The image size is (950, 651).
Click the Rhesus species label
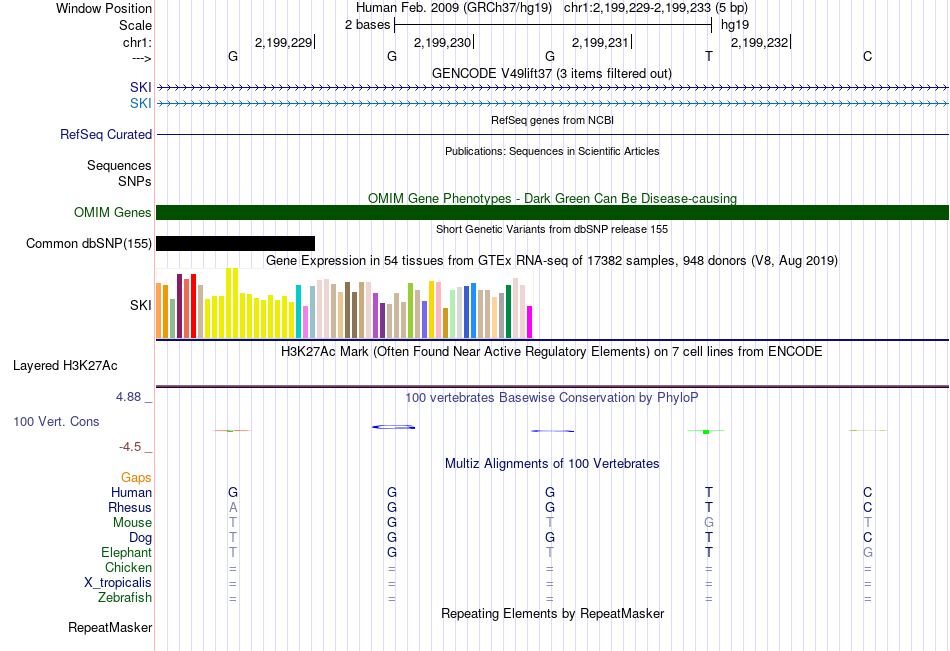130,507
